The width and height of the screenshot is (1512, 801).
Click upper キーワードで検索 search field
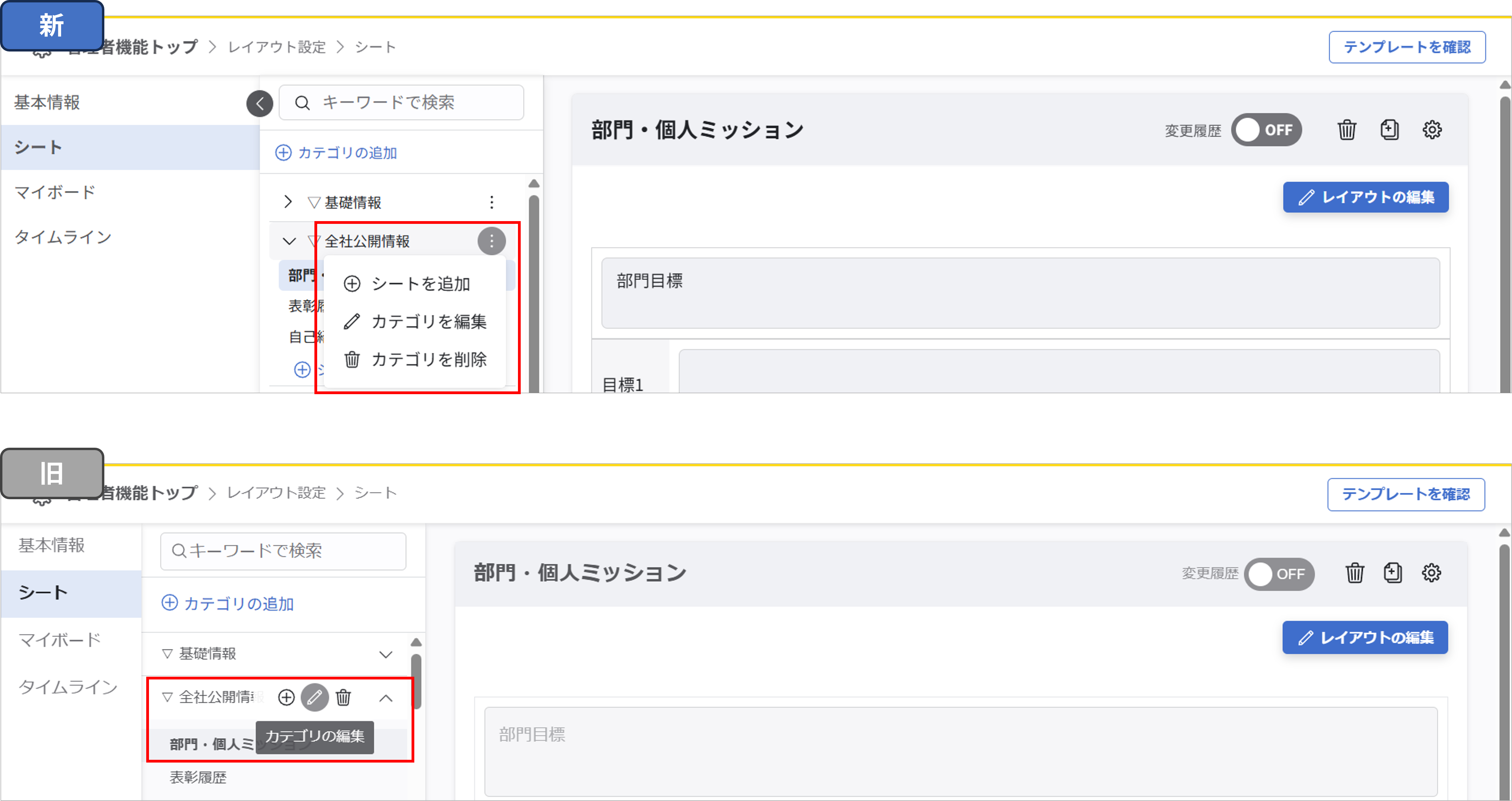click(402, 103)
